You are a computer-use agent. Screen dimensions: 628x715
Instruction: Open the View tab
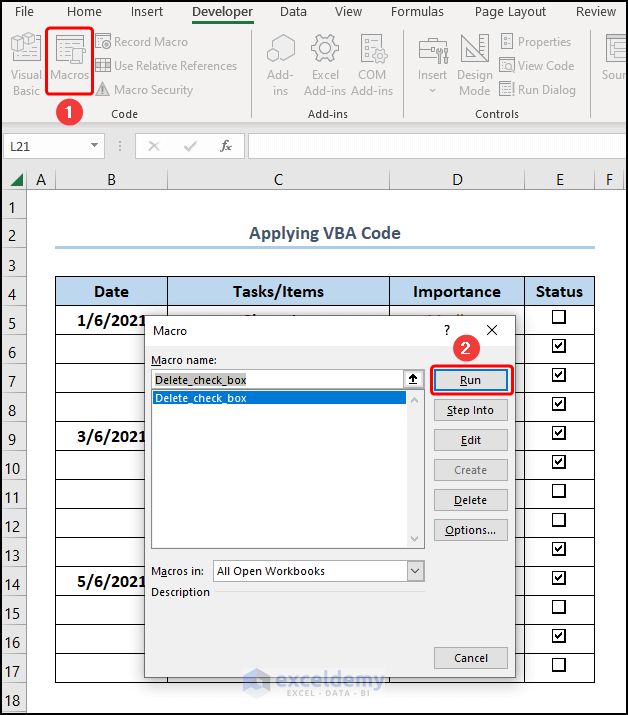click(x=348, y=11)
